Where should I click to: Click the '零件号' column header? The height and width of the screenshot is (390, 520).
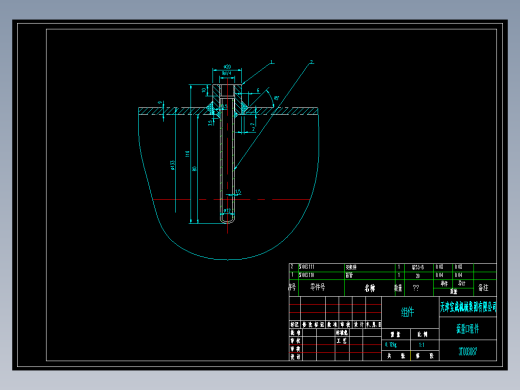point(317,287)
